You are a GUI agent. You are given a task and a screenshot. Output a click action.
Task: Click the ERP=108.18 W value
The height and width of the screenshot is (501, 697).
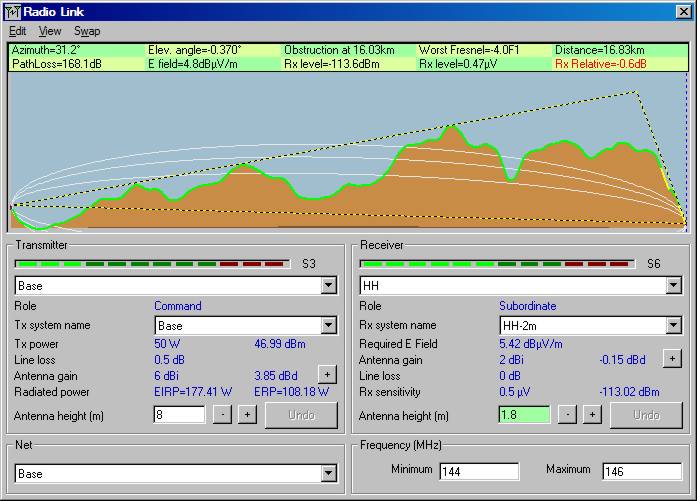coord(292,392)
